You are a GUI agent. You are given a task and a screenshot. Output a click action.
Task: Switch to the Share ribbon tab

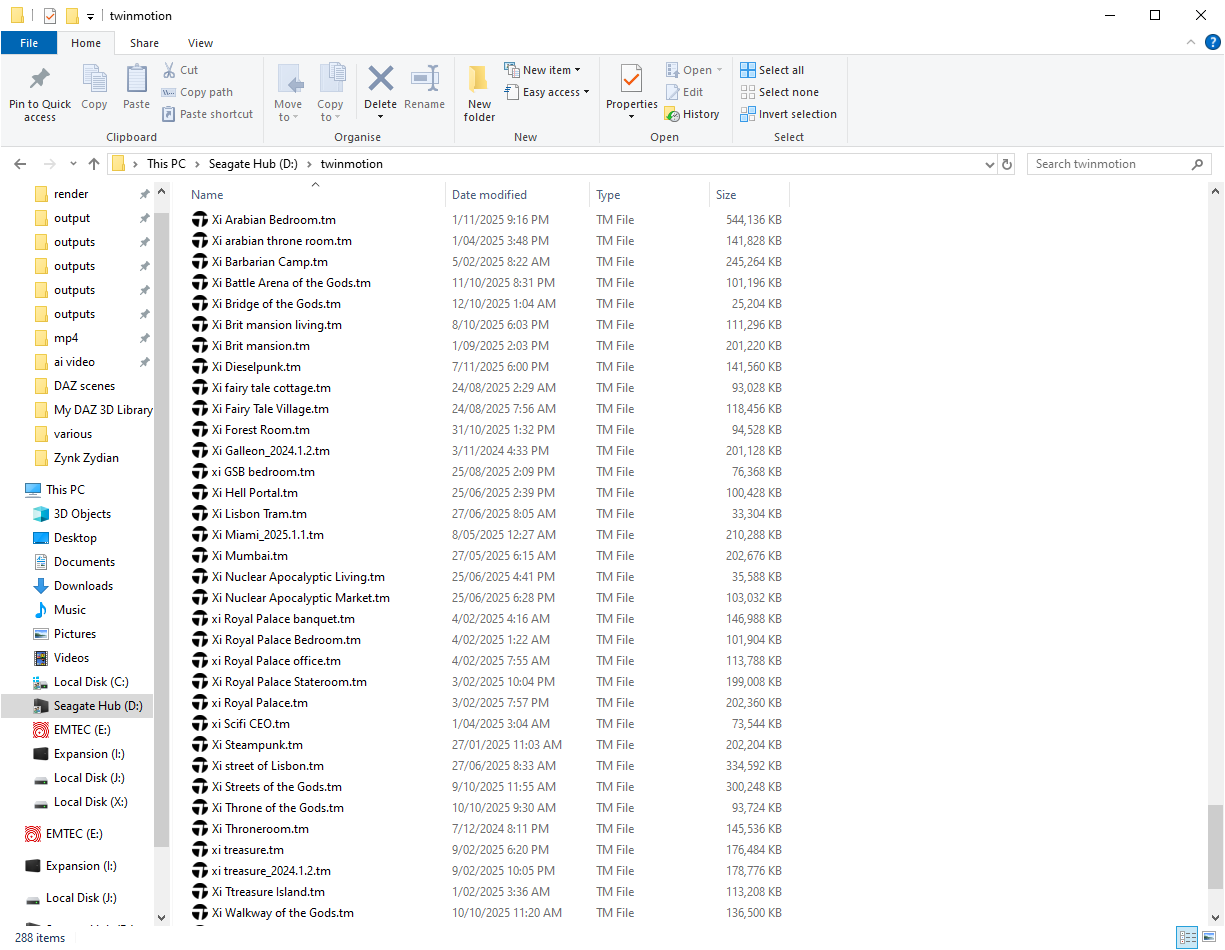click(144, 43)
